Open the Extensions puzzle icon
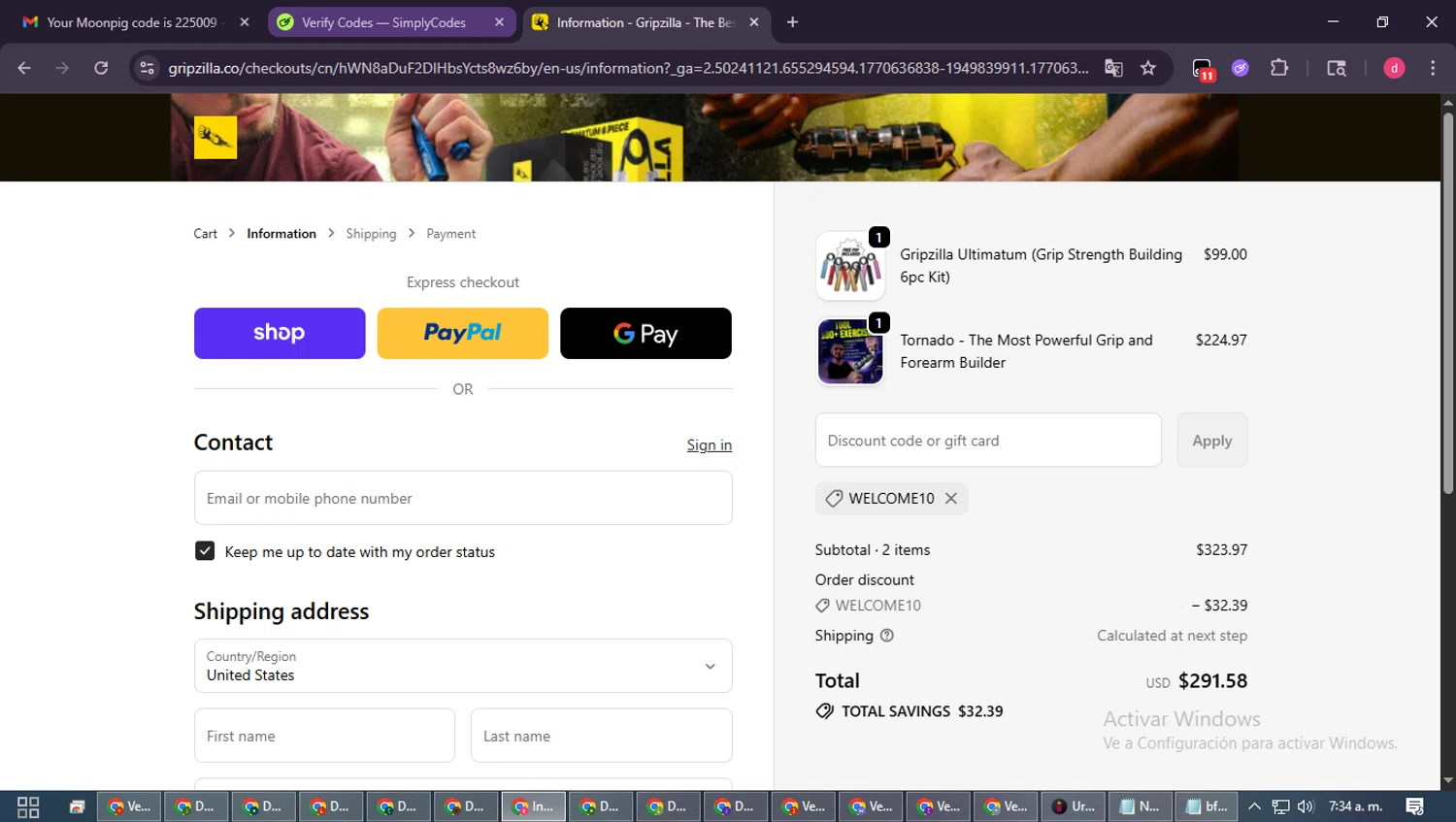The width and height of the screenshot is (1456, 822). click(x=1279, y=68)
